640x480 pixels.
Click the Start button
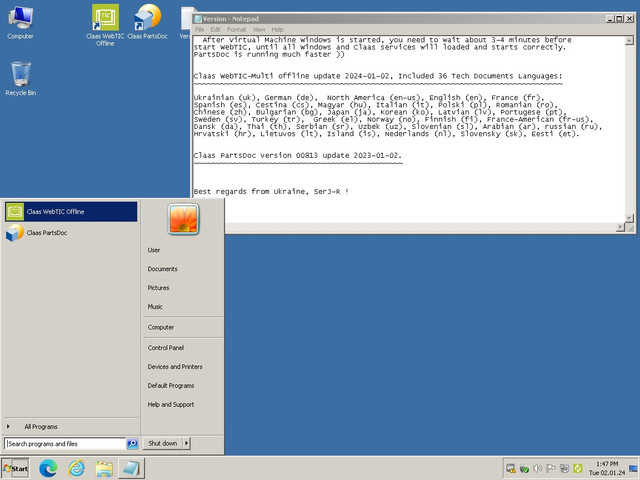pos(15,468)
